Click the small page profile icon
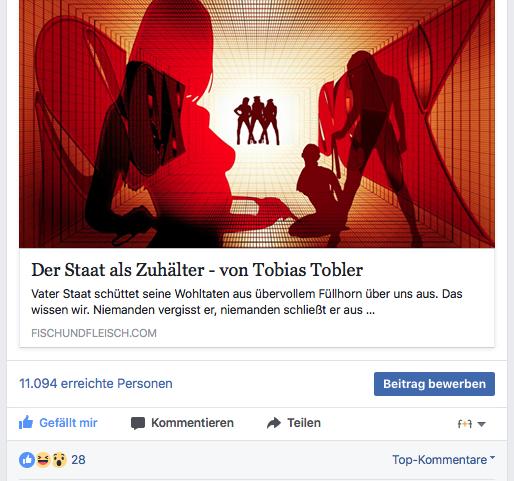Screen dimensions: 514x481 pyautogui.click(x=465, y=424)
